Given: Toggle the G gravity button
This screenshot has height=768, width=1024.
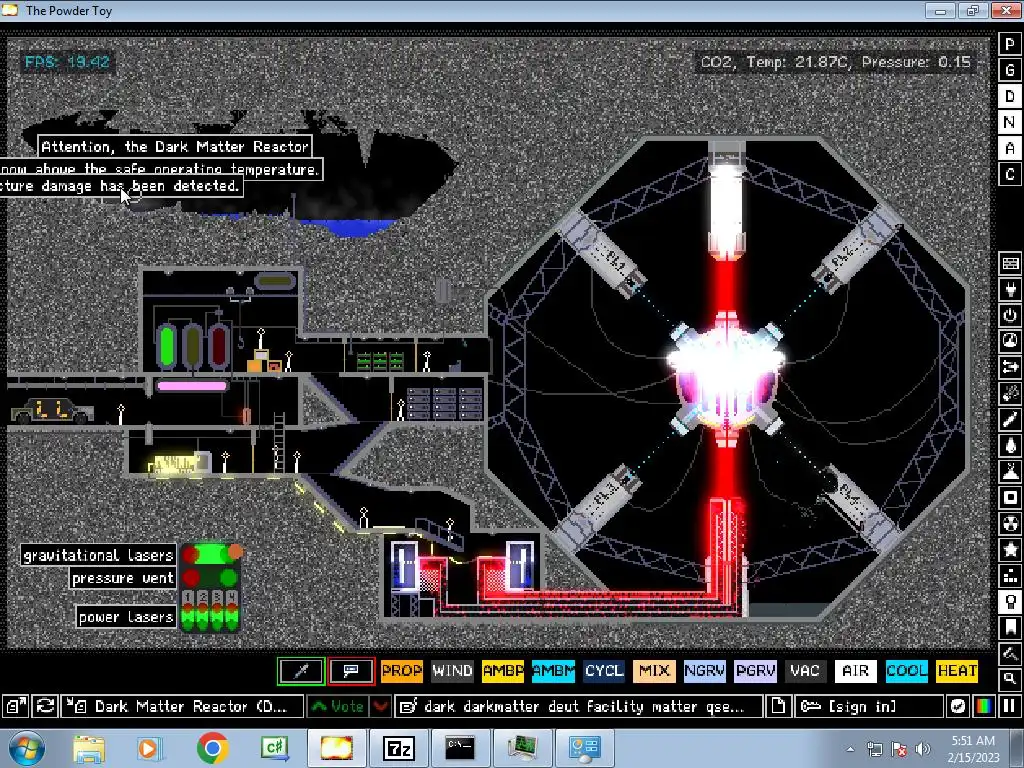Looking at the screenshot, I should point(1010,70).
